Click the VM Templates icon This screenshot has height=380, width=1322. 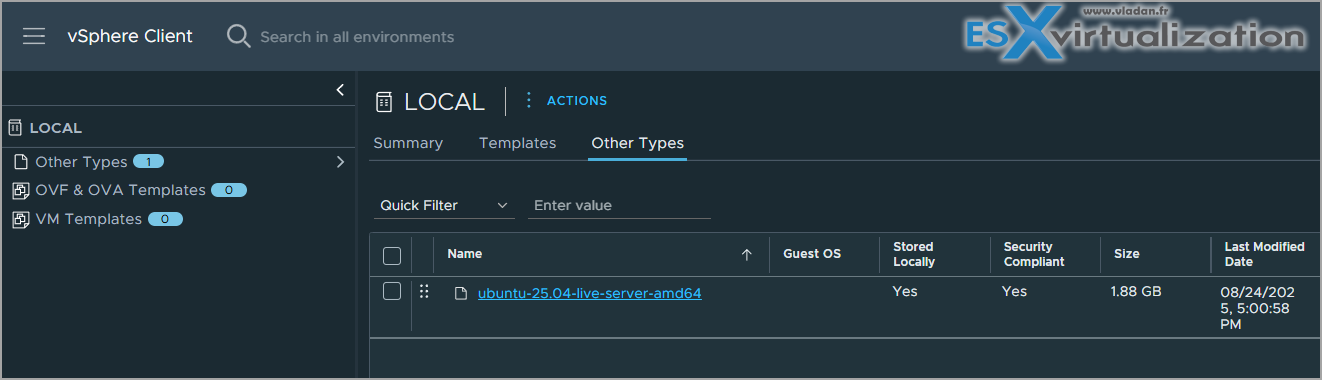[x=21, y=219]
